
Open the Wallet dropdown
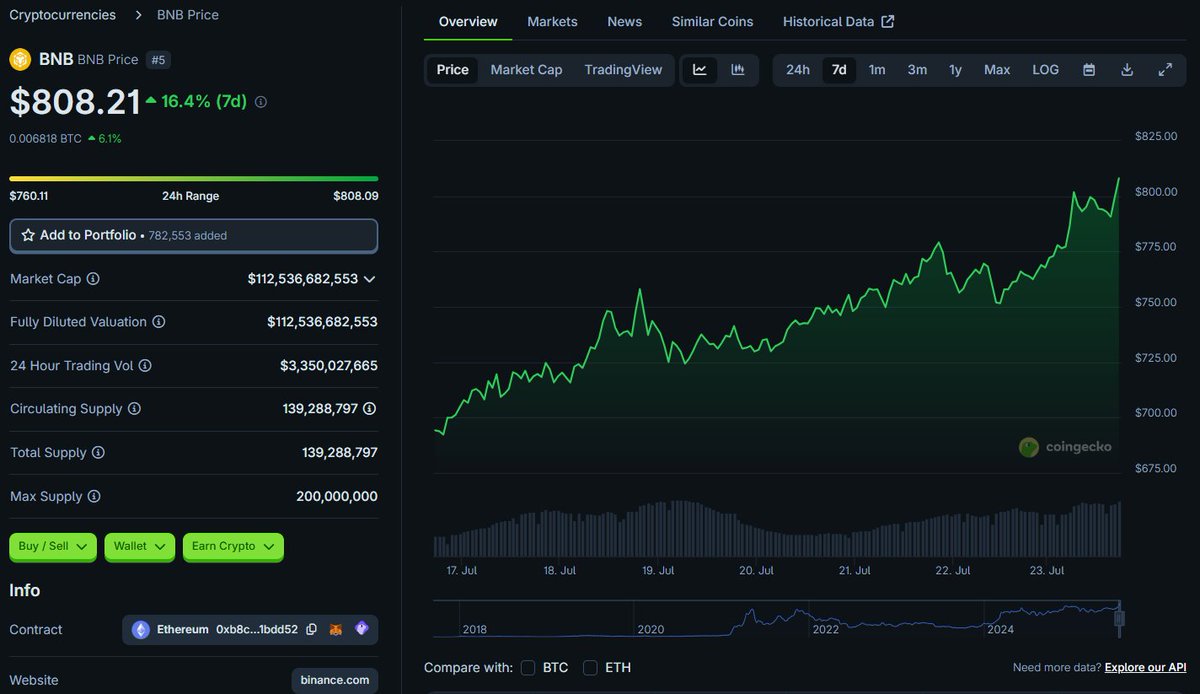[x=140, y=546]
